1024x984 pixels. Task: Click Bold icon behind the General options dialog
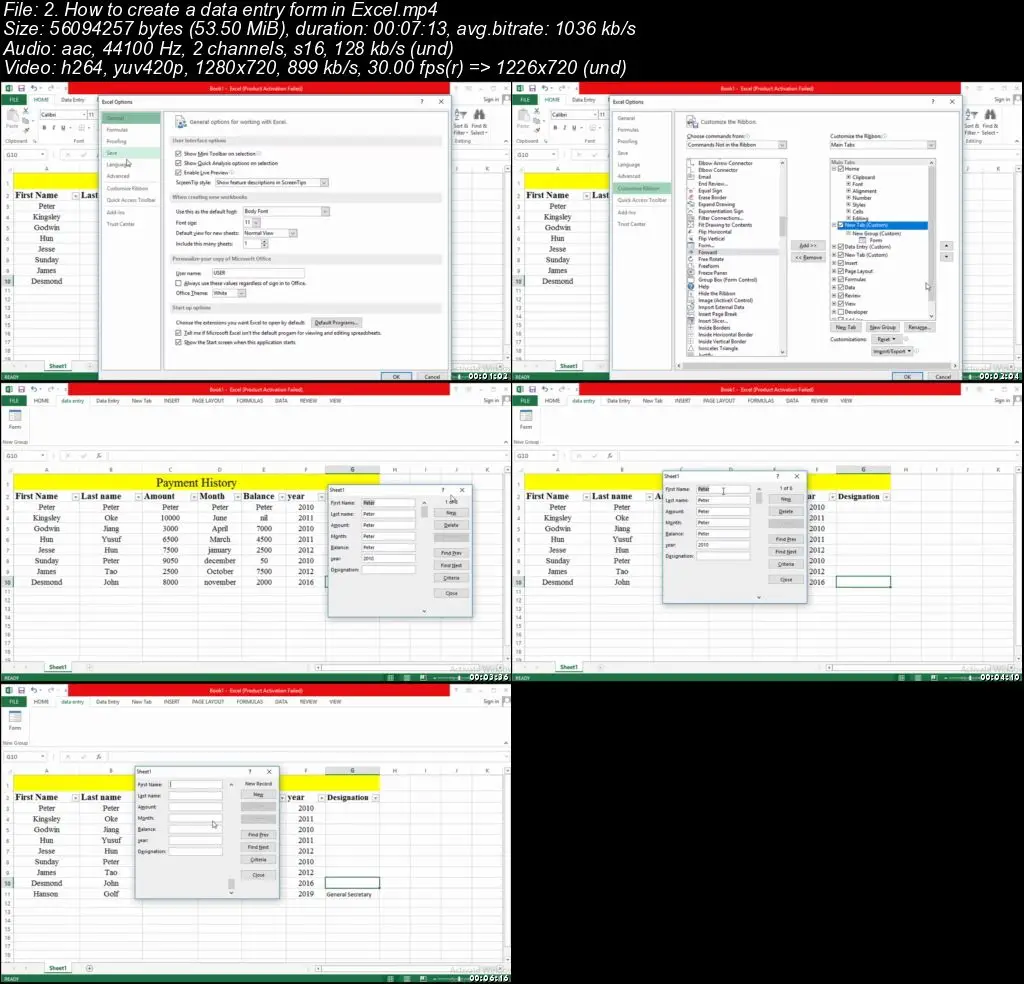point(44,128)
